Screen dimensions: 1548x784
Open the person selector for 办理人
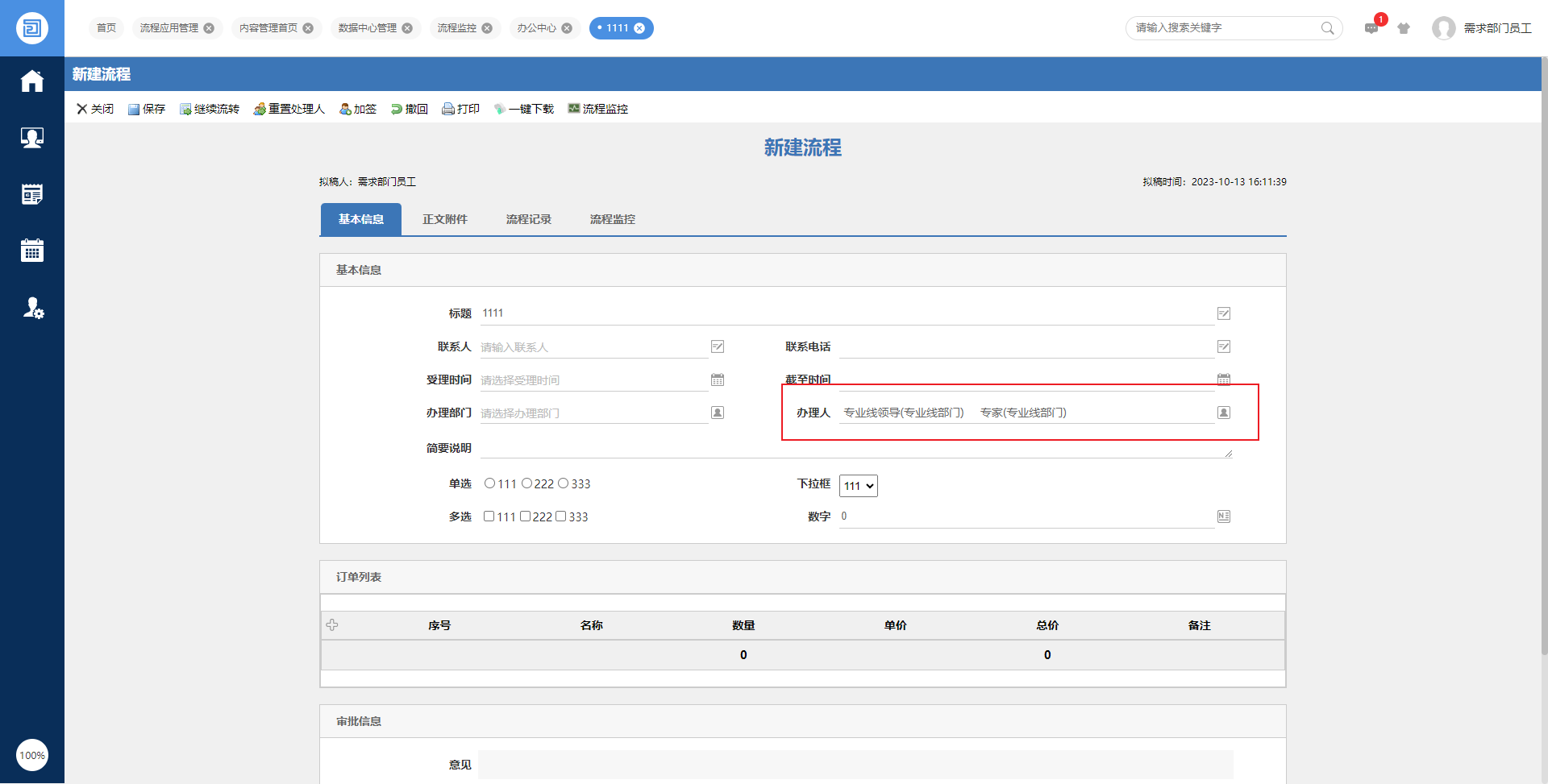[x=1223, y=413]
